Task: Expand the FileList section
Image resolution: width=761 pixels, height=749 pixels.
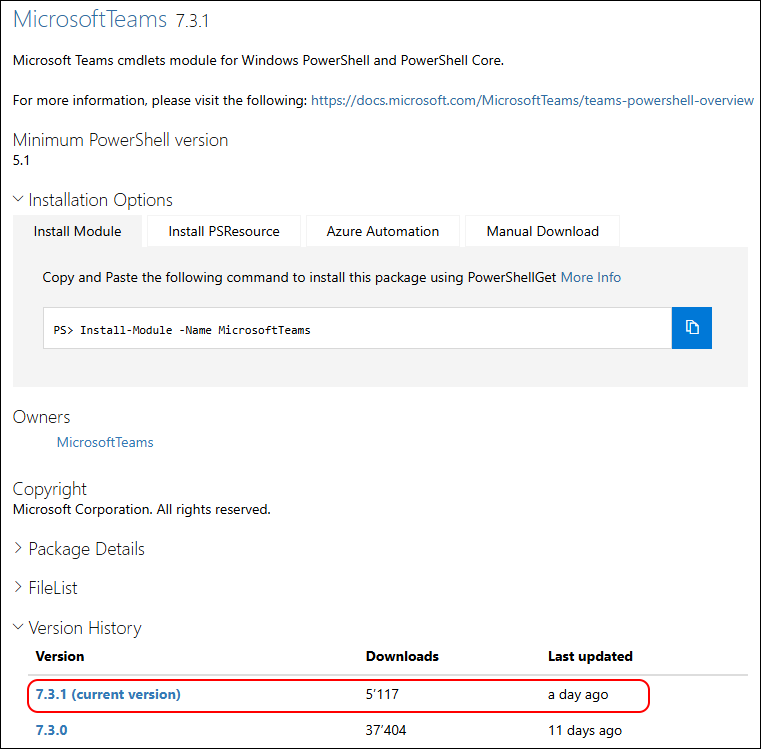Action: [x=45, y=588]
